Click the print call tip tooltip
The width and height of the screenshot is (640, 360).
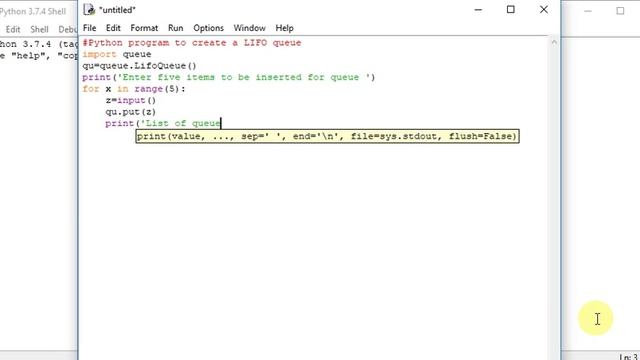coord(327,136)
